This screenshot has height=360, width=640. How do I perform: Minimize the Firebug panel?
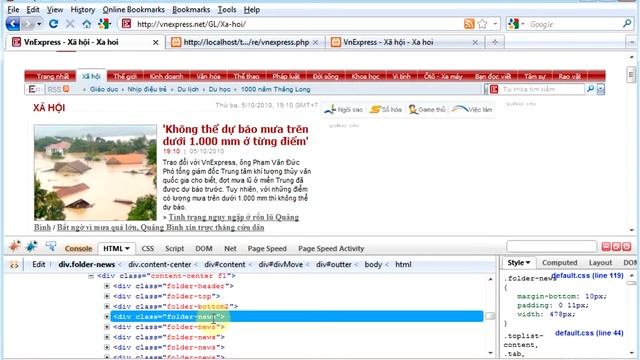pyautogui.click(x=606, y=246)
